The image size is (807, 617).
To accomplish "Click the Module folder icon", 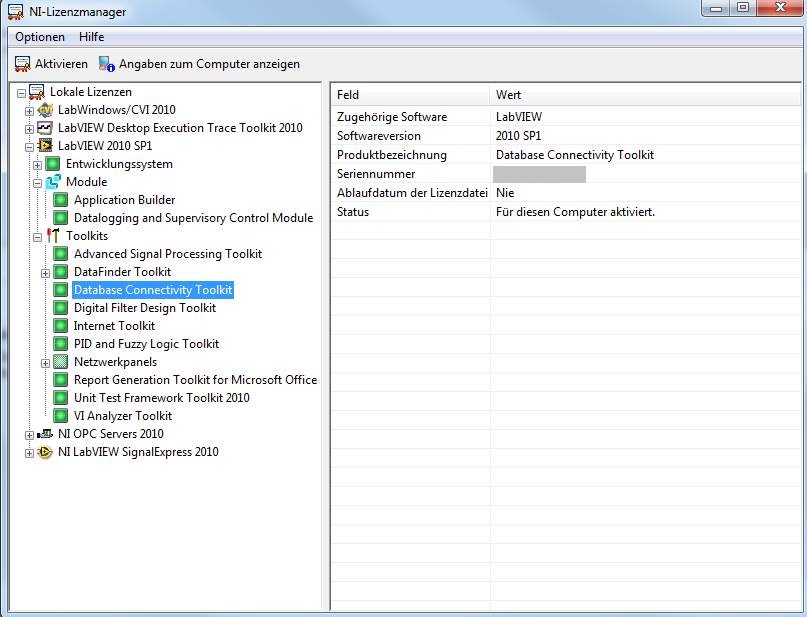I will 53,182.
